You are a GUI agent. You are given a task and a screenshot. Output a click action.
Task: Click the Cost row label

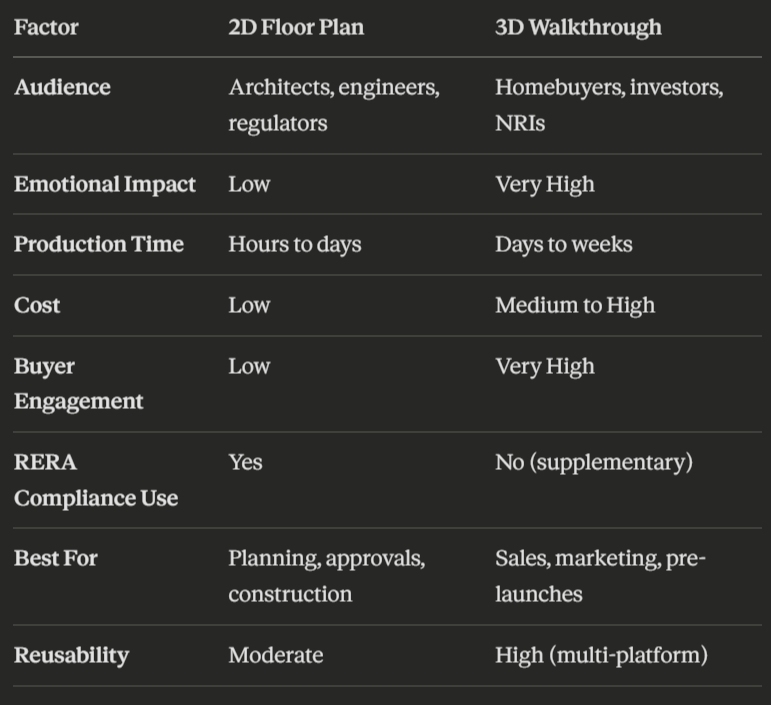[37, 305]
